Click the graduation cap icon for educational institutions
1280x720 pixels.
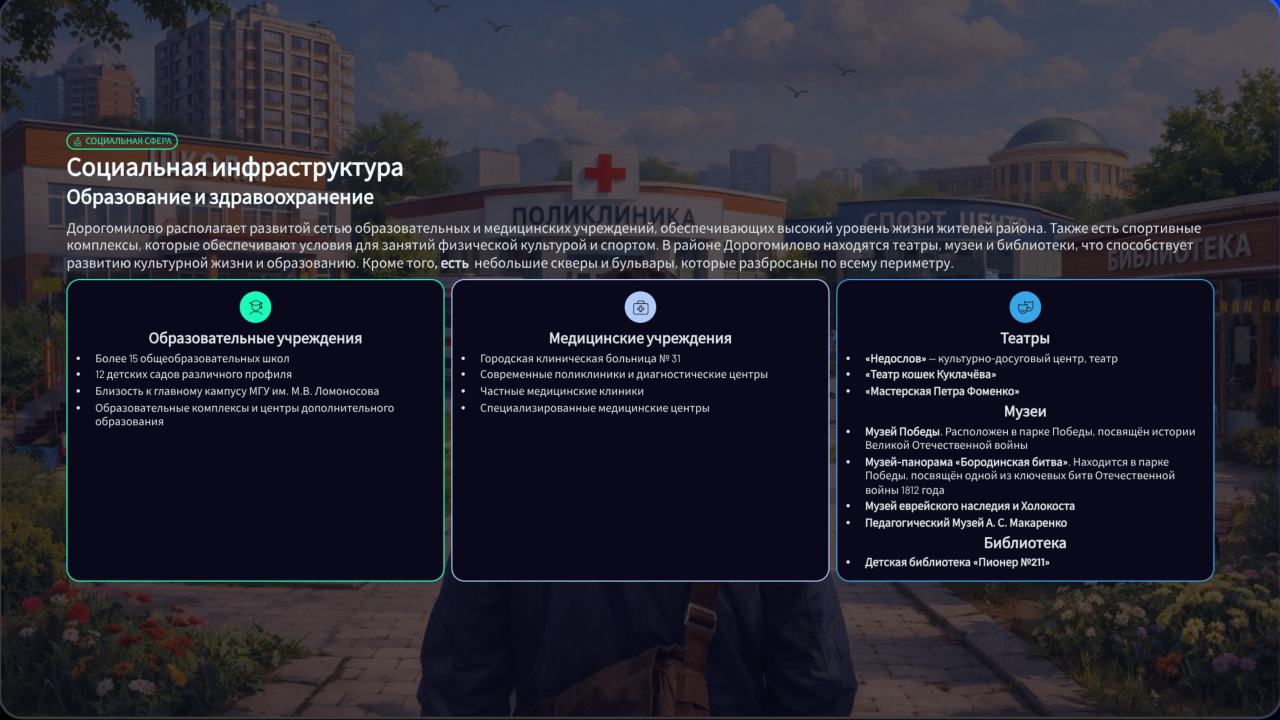[x=255, y=307]
